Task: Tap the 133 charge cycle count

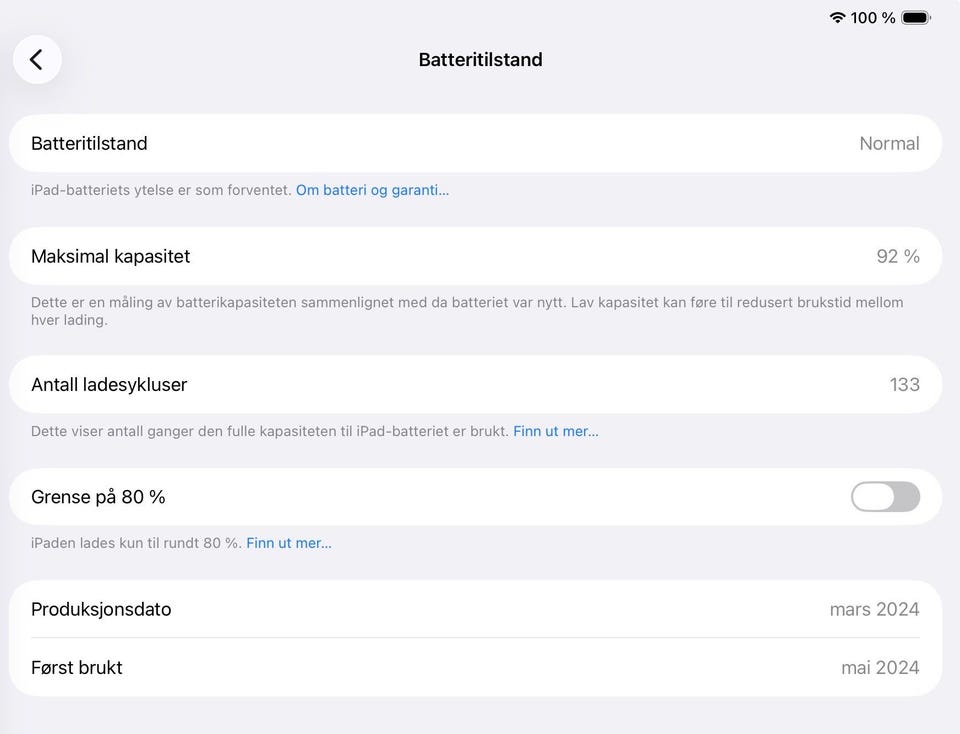Action: [x=904, y=384]
